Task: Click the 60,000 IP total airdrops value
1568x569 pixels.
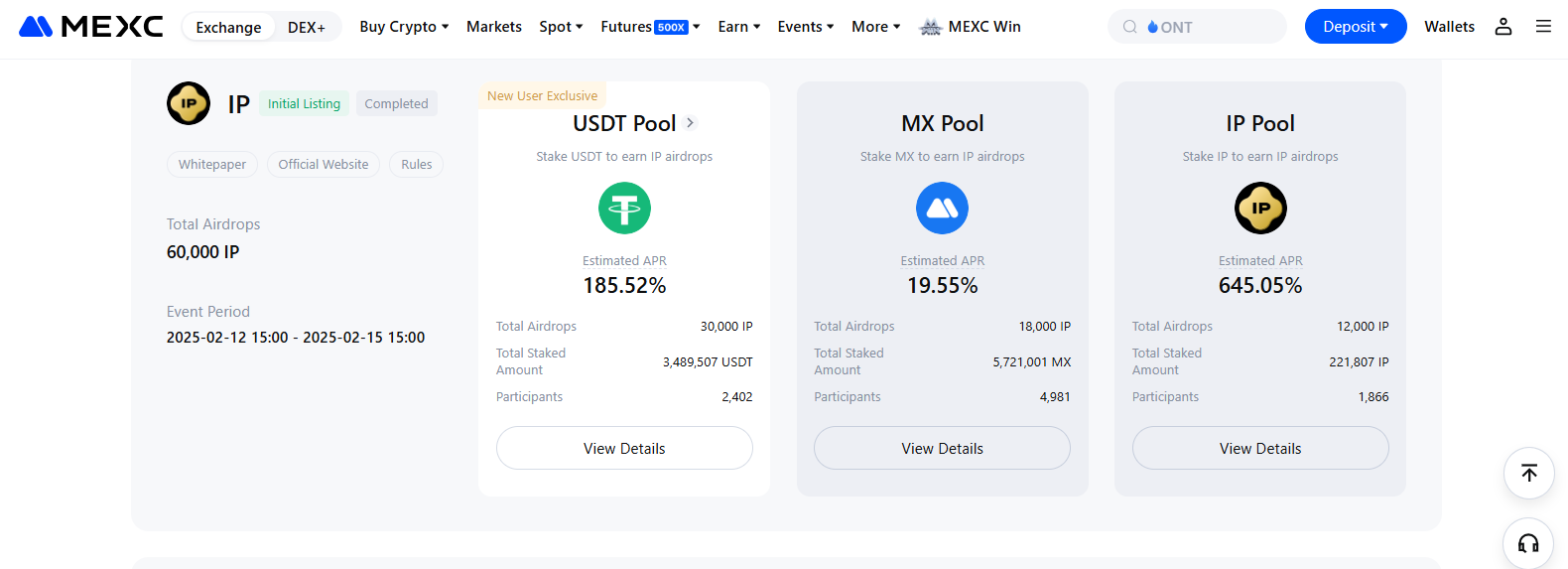Action: click(203, 252)
